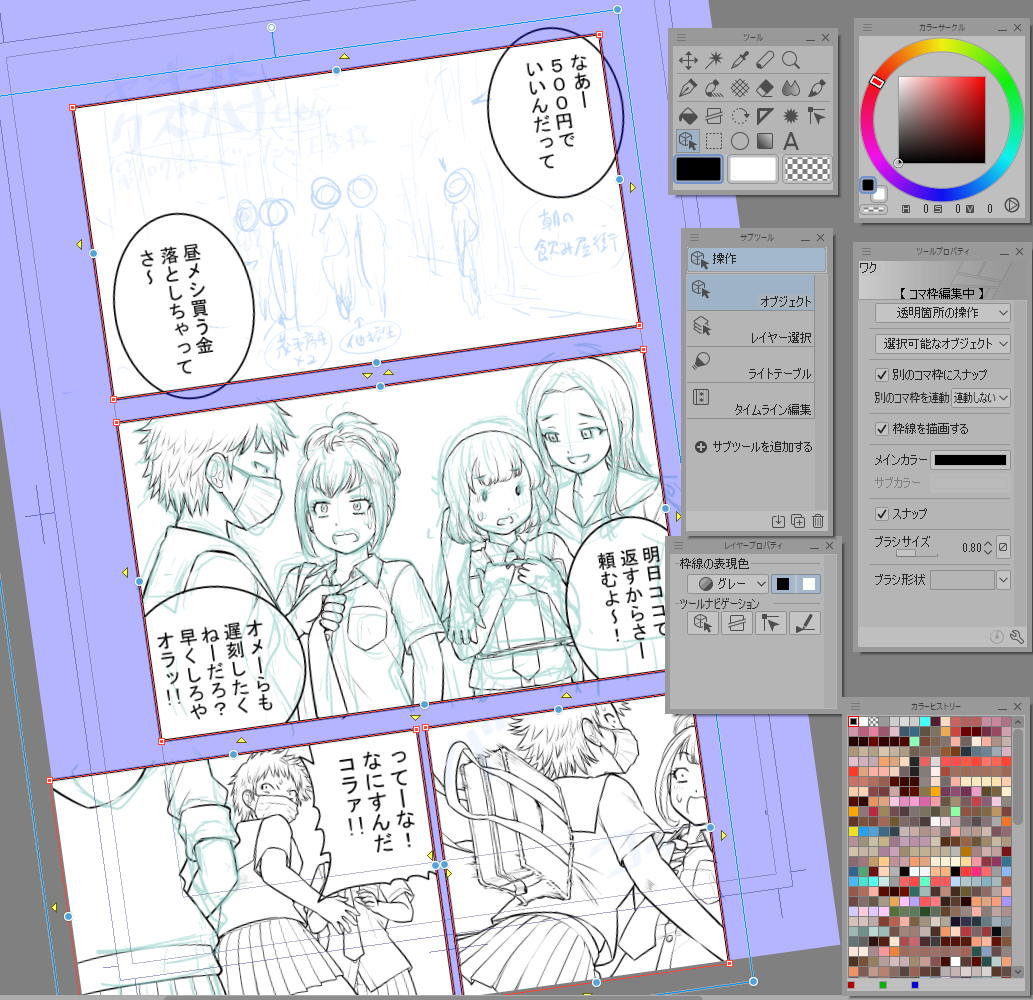Select the Pen nib tool
The image size is (1033, 1000).
pos(688,88)
